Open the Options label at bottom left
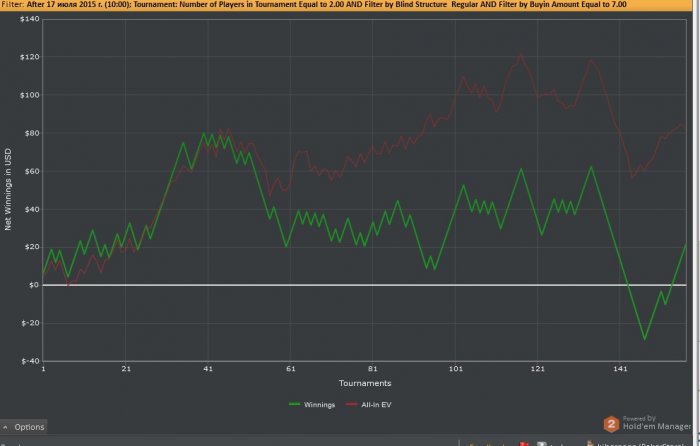Viewport: 700px width, 446px height. pyautogui.click(x=29, y=427)
